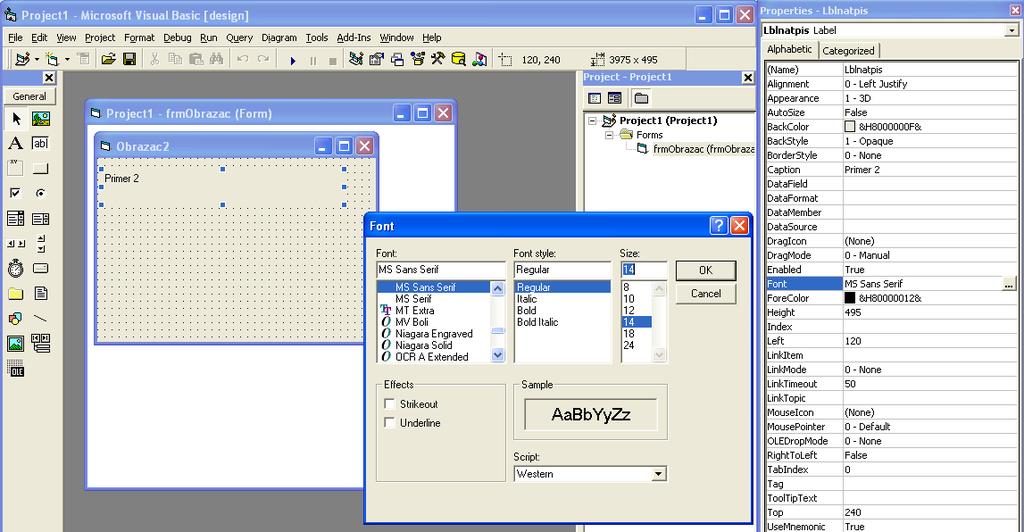Select the Image control in the toolbox

click(16, 343)
